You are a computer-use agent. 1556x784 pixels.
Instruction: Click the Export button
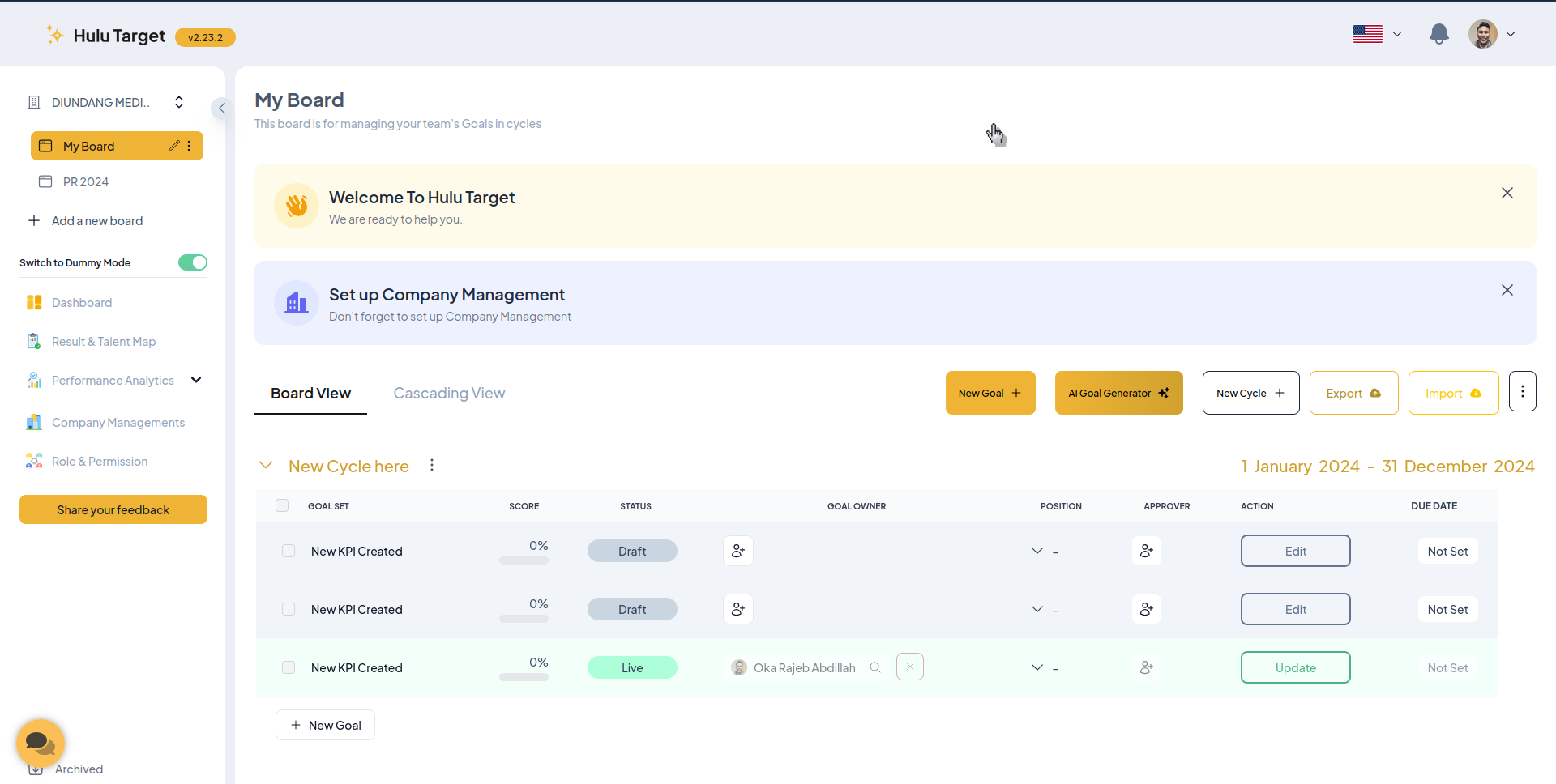pyautogui.click(x=1354, y=393)
